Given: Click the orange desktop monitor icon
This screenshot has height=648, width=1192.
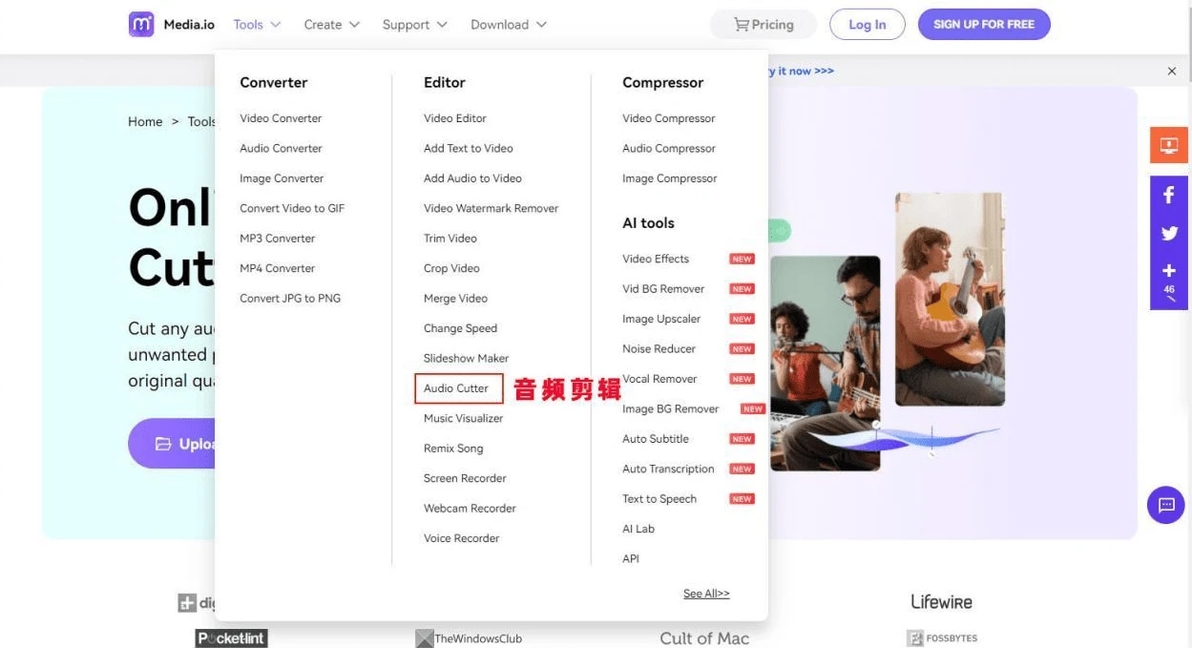Looking at the screenshot, I should click(x=1168, y=145).
